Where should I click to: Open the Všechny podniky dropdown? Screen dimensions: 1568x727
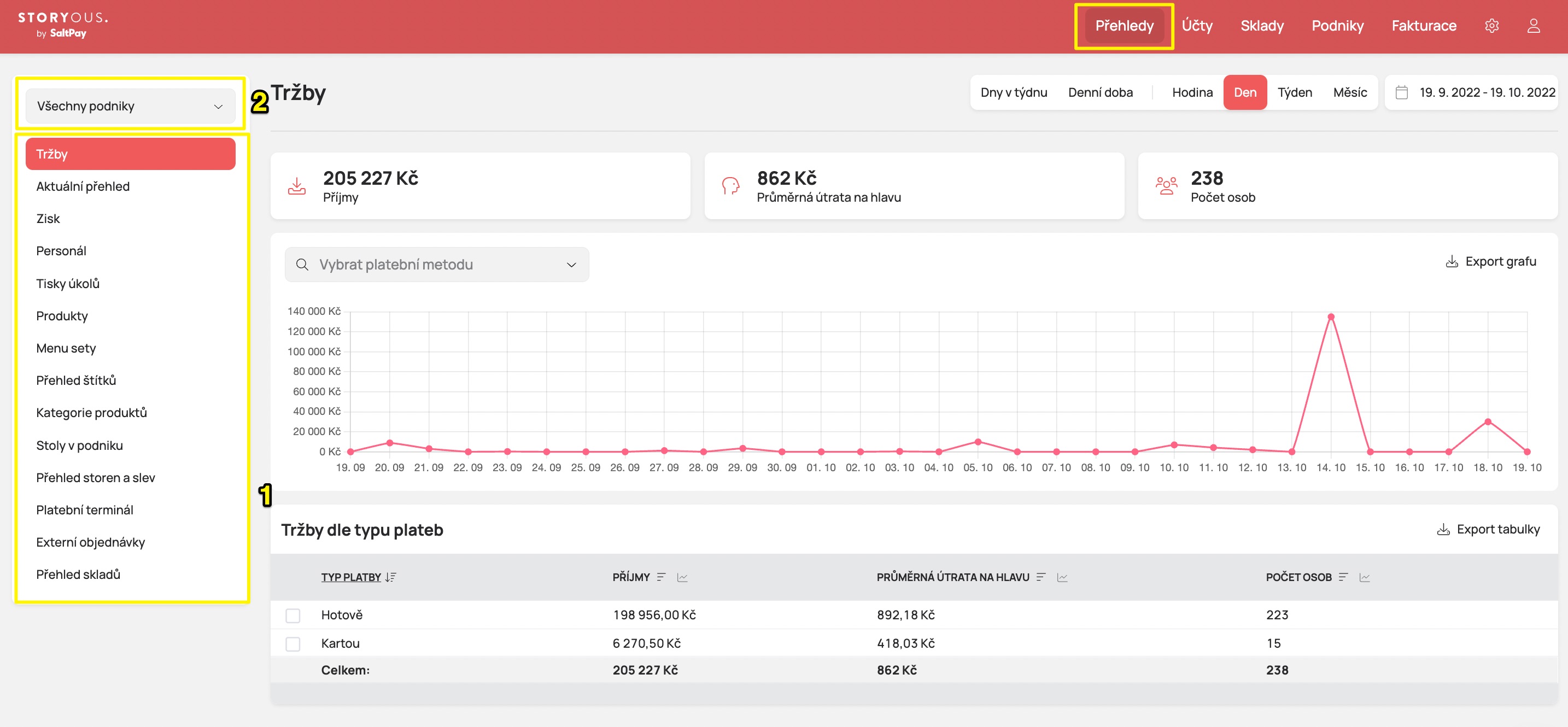click(x=130, y=107)
